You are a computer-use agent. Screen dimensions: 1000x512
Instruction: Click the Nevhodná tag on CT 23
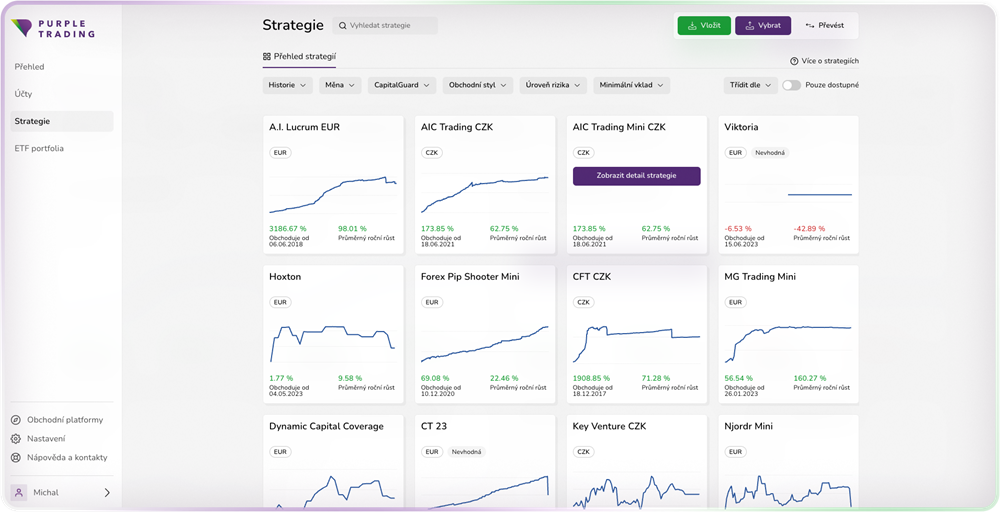point(467,451)
